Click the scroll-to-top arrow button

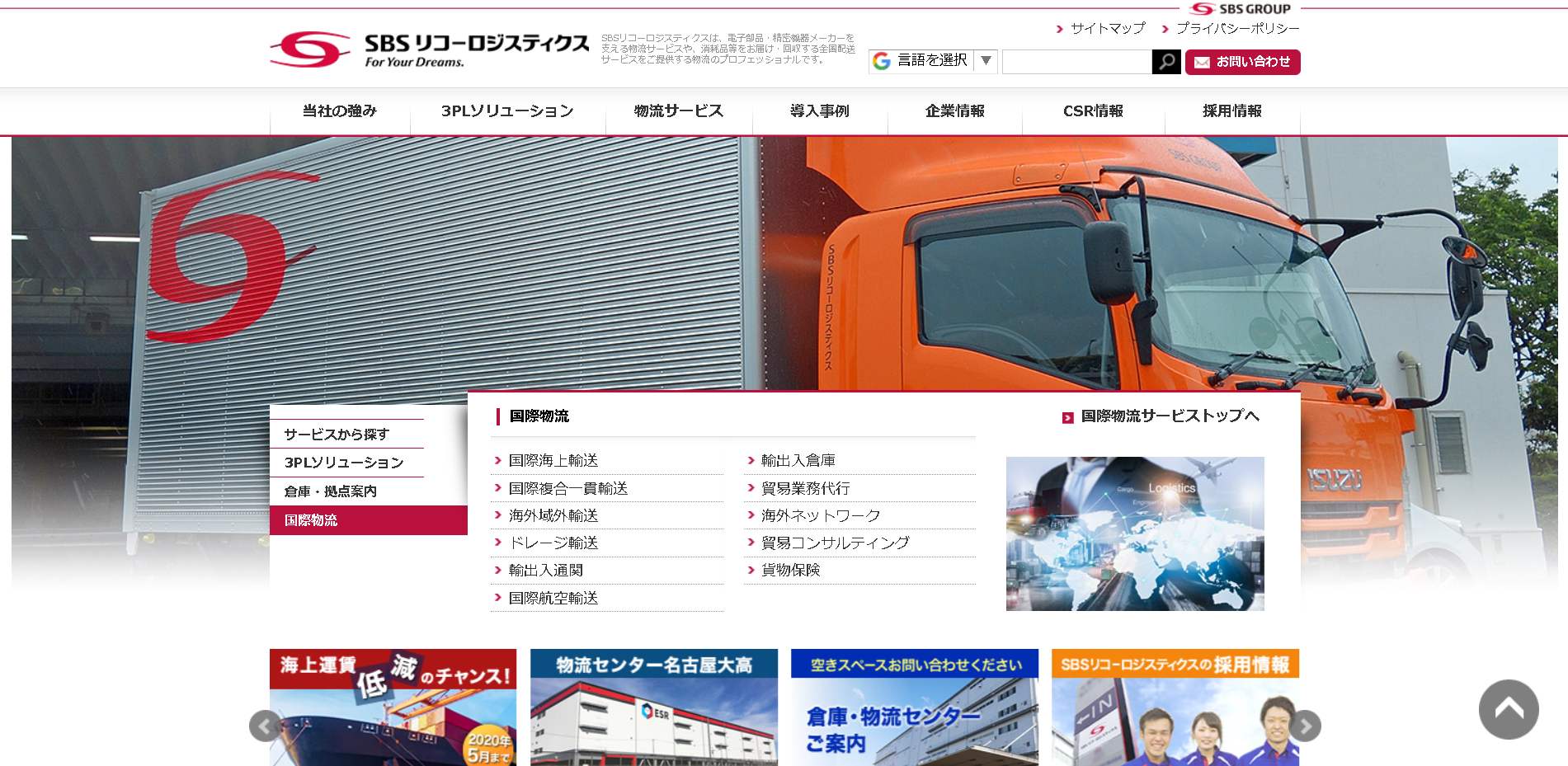(1508, 709)
